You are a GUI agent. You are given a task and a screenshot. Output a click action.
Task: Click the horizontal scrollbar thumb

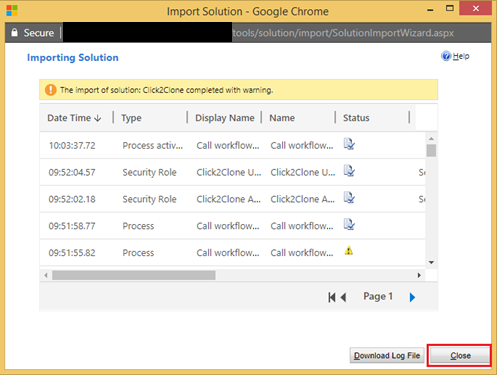point(134,275)
